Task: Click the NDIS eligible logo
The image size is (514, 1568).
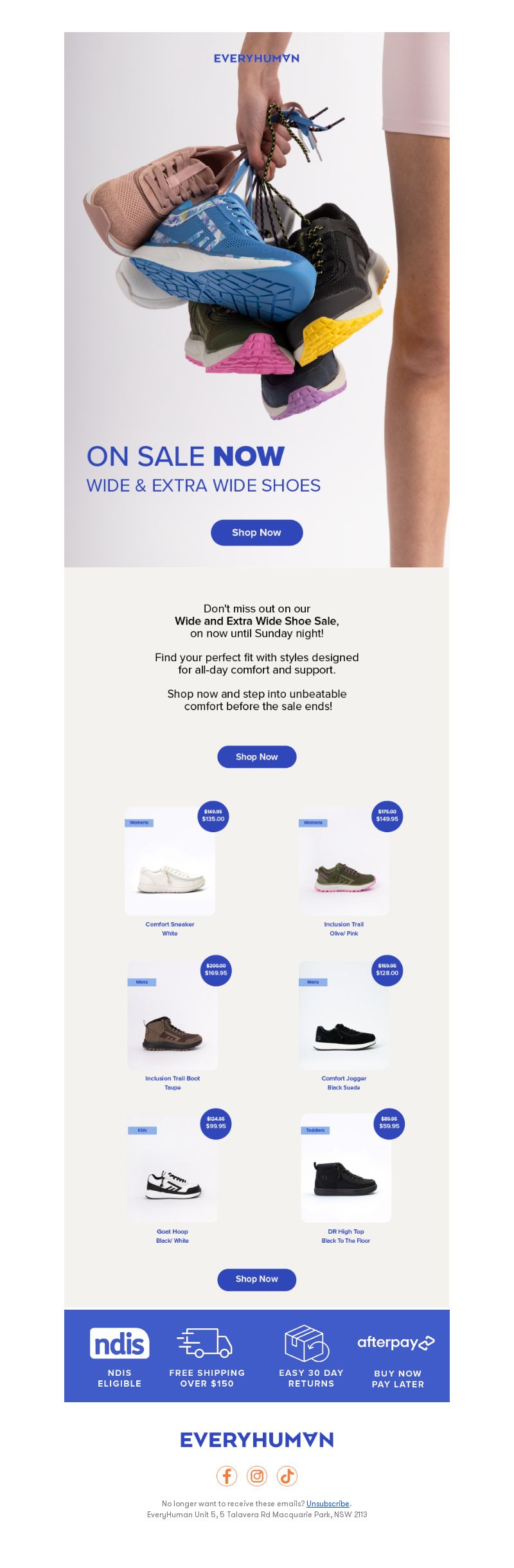Action: point(120,1343)
